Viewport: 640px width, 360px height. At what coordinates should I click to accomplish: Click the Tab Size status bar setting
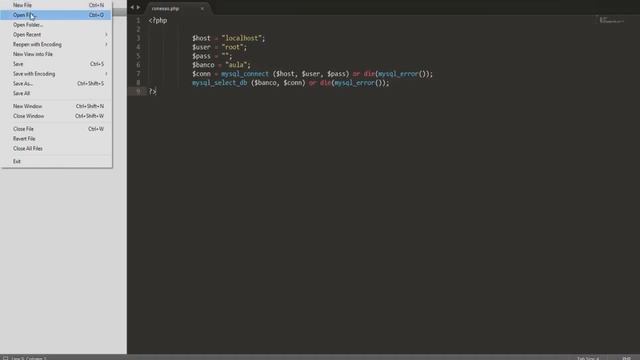(x=588, y=358)
